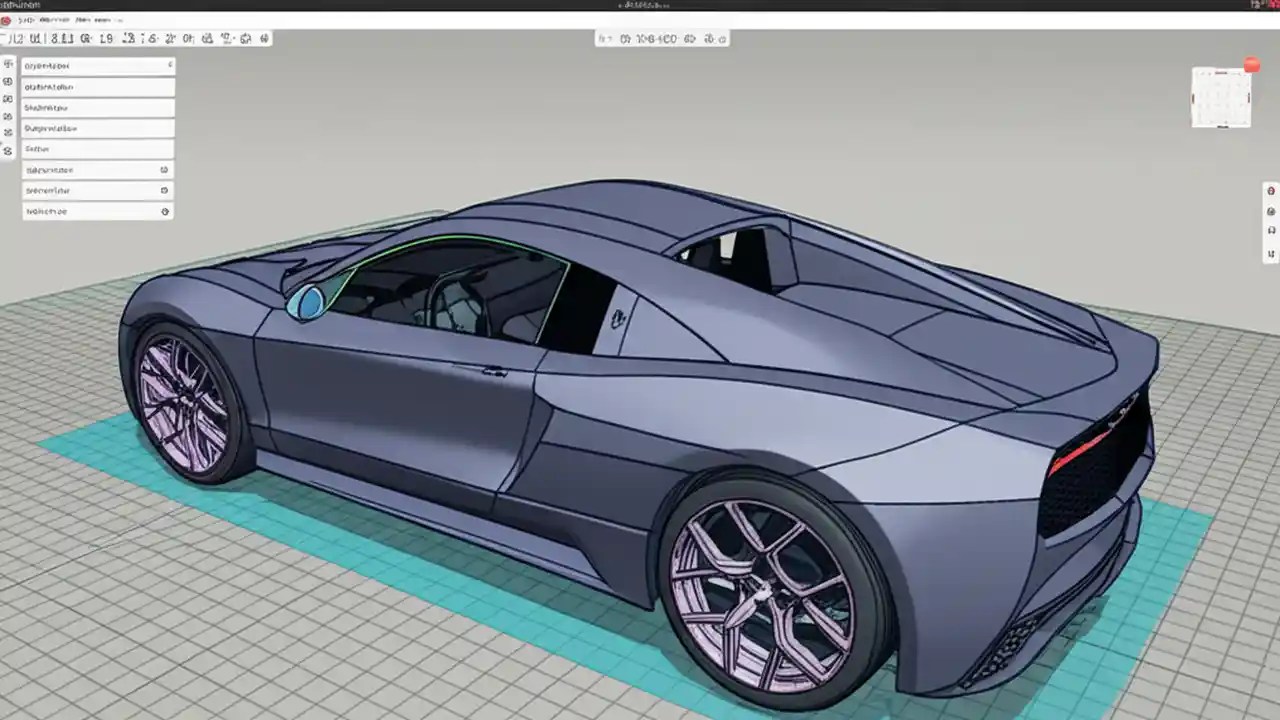The image size is (1280, 720).
Task: Toggle visibility on the Dimensions panel row
Action: (166, 170)
